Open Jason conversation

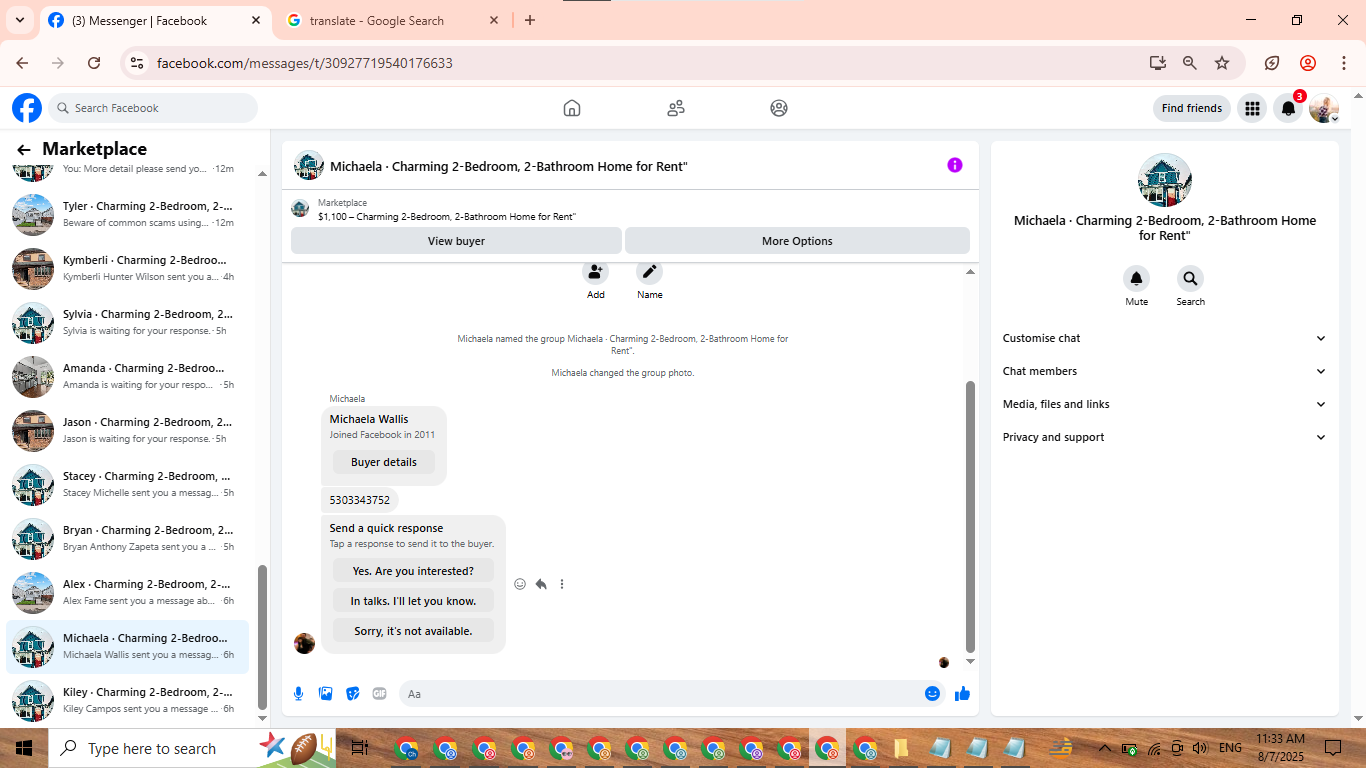tap(128, 430)
